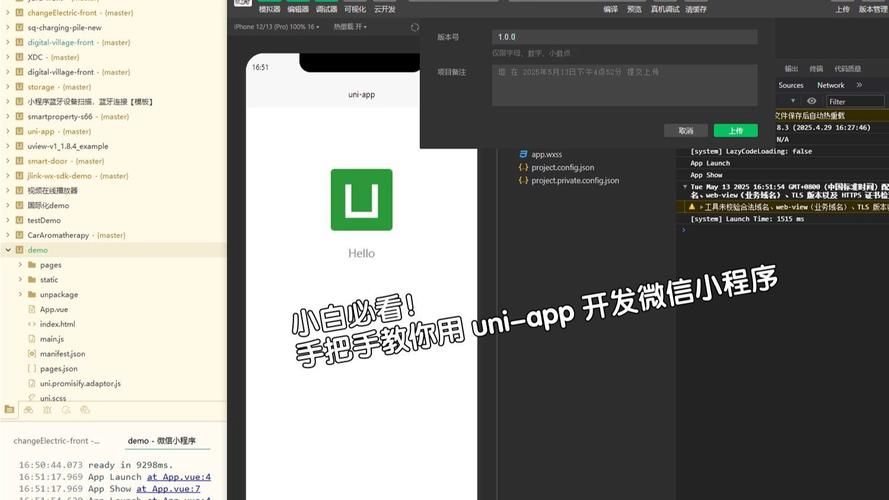Select the uview-v1_1.8.4_example project
This screenshot has width=889, height=500.
click(x=67, y=146)
